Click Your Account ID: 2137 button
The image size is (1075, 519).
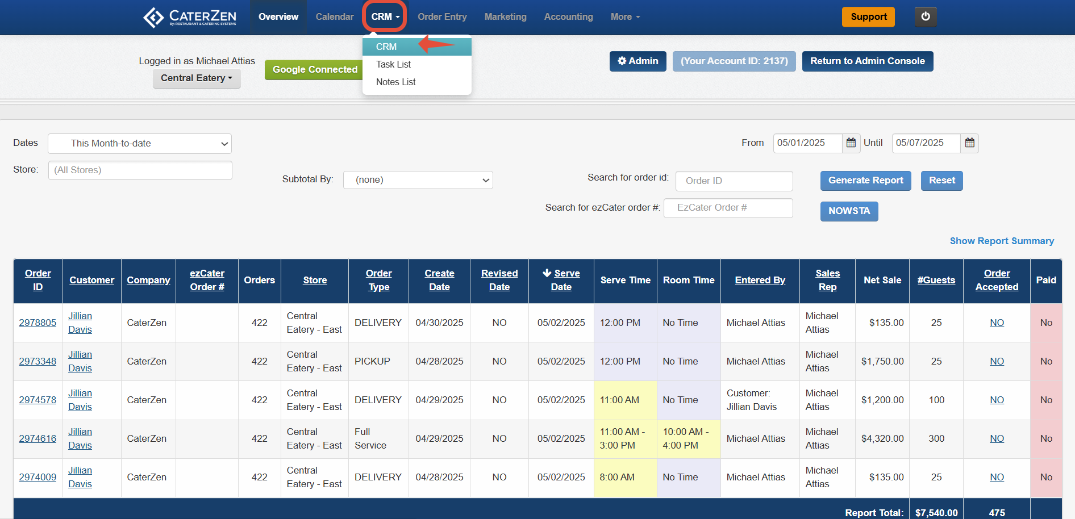(734, 61)
